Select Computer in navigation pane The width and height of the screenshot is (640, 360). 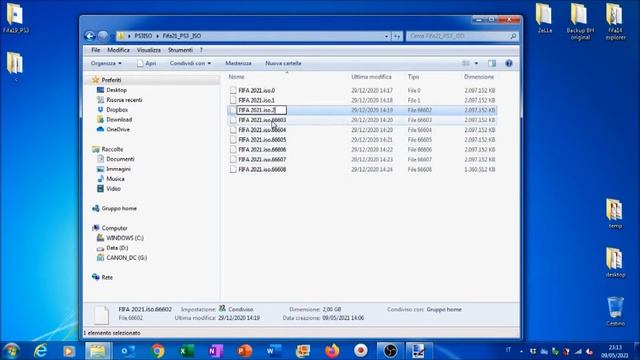point(114,228)
